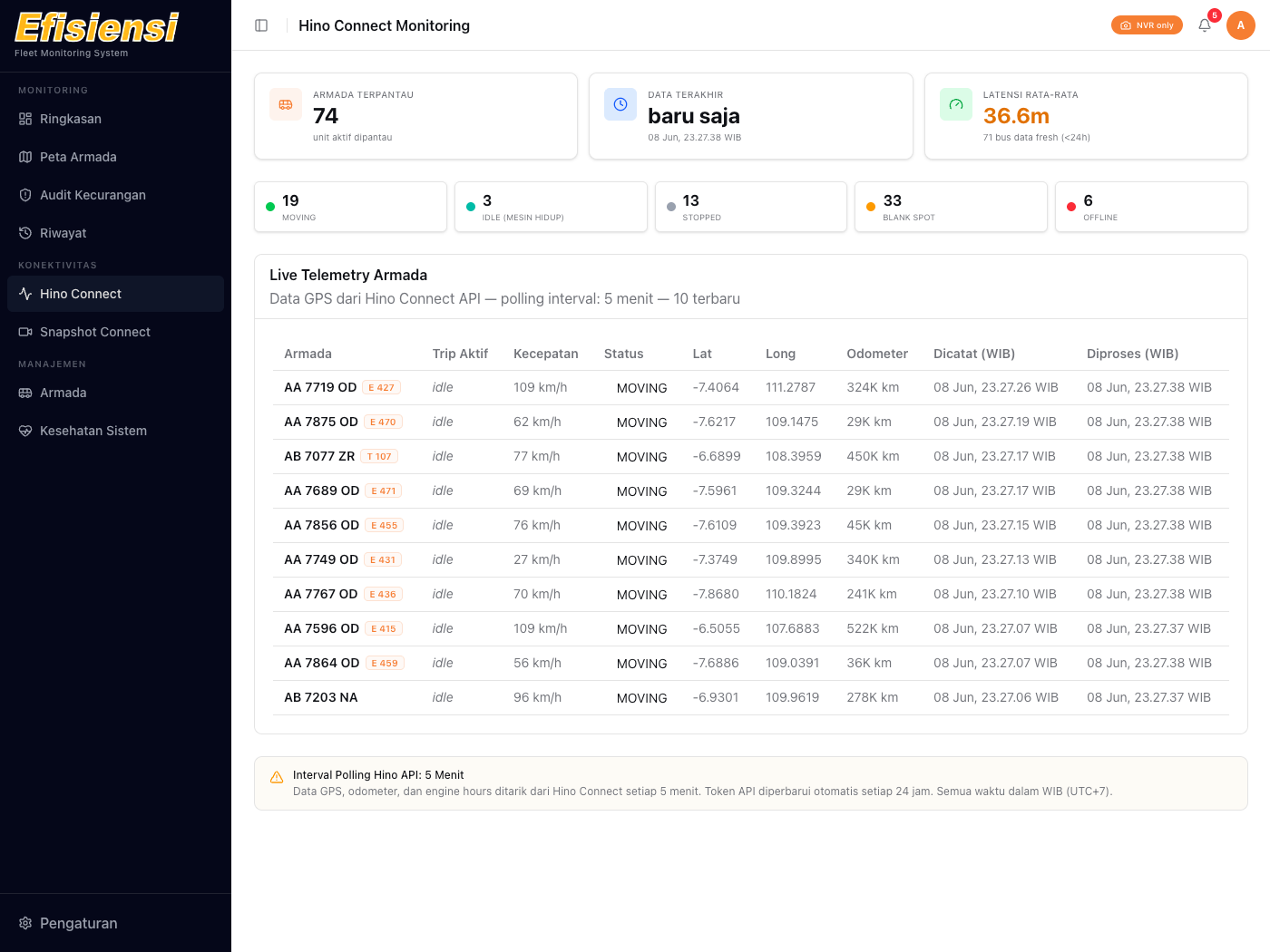Click the Armada Terpantau bus icon
Screen dimensions: 1270x952
pyautogui.click(x=286, y=104)
